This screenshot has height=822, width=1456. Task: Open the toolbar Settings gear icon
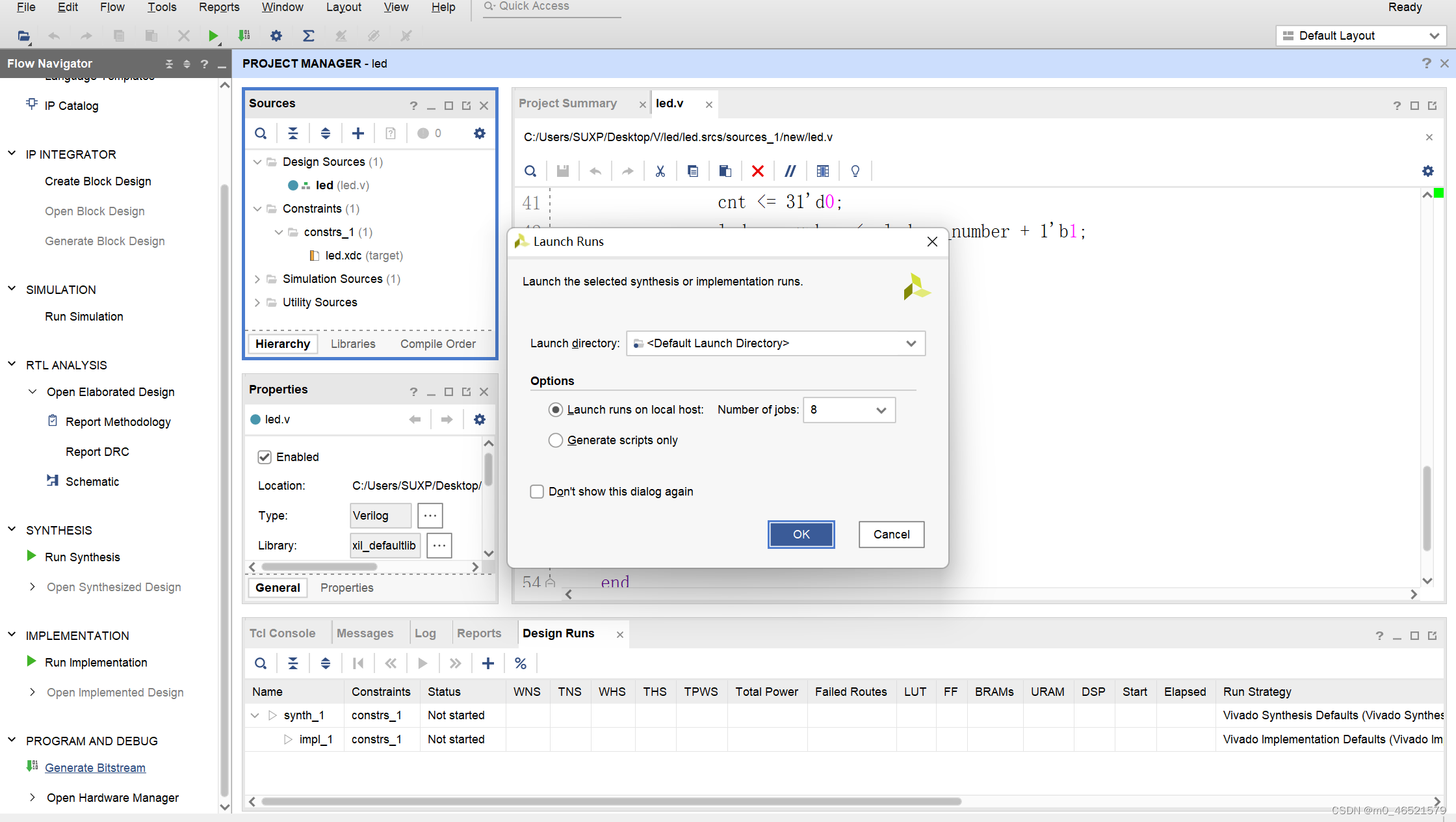(x=276, y=36)
